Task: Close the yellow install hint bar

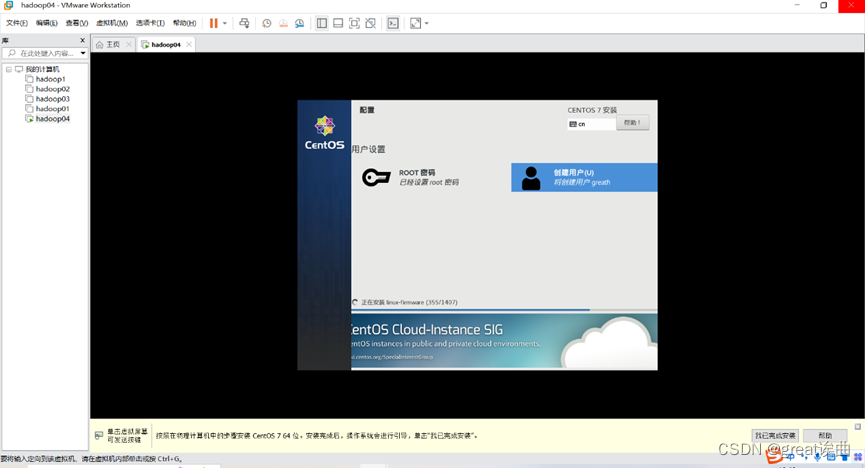Action: click(858, 427)
